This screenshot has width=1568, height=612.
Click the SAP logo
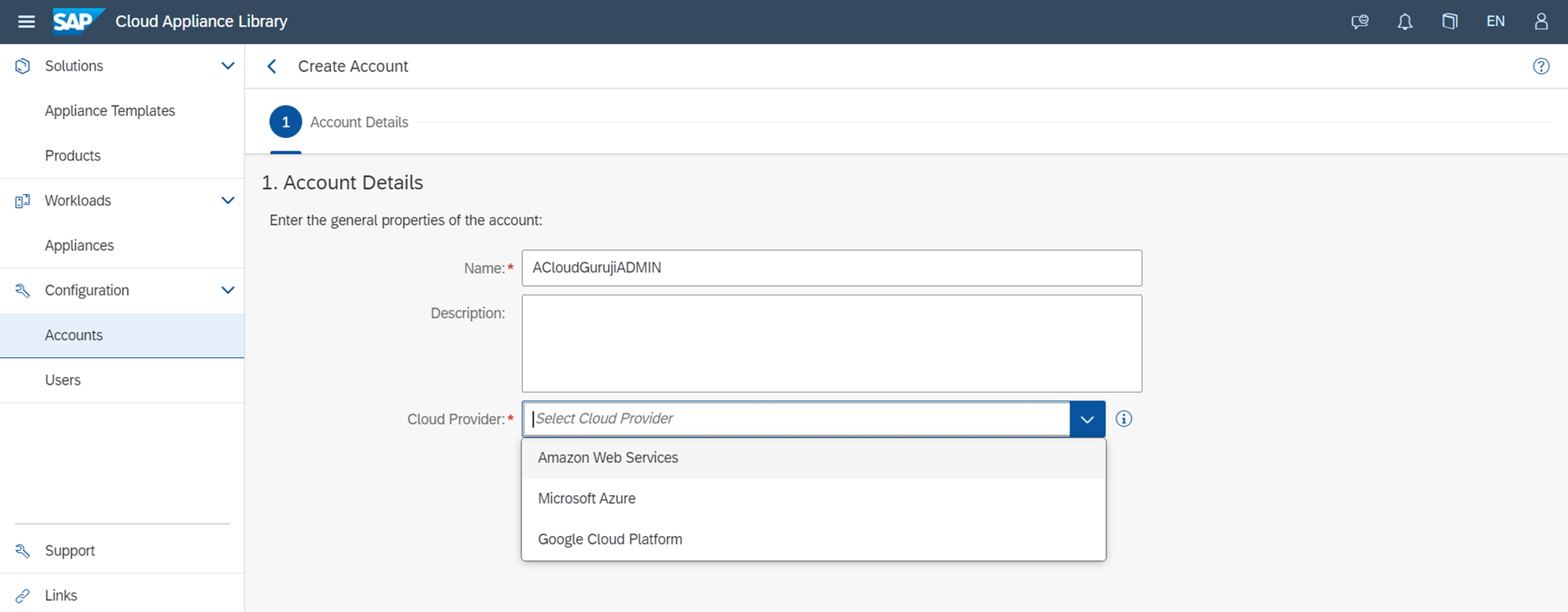pos(77,21)
